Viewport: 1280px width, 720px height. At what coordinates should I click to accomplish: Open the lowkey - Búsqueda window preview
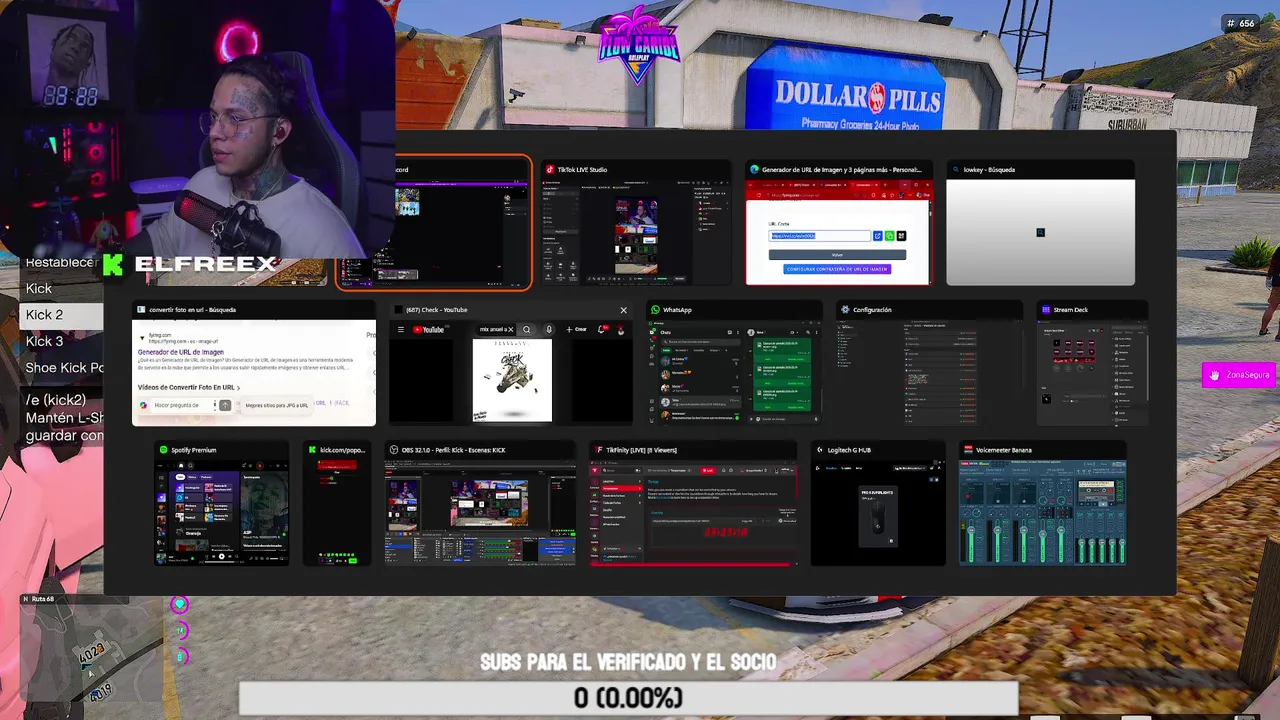pos(1040,222)
